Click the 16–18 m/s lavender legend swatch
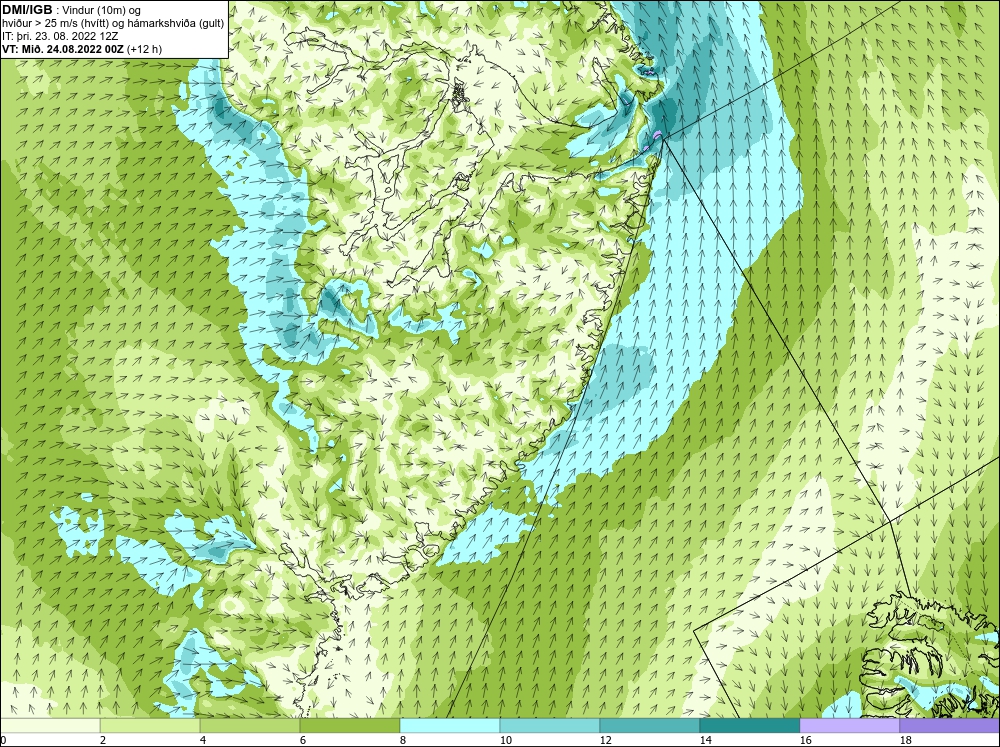This screenshot has height=747, width=1000. coord(849,726)
